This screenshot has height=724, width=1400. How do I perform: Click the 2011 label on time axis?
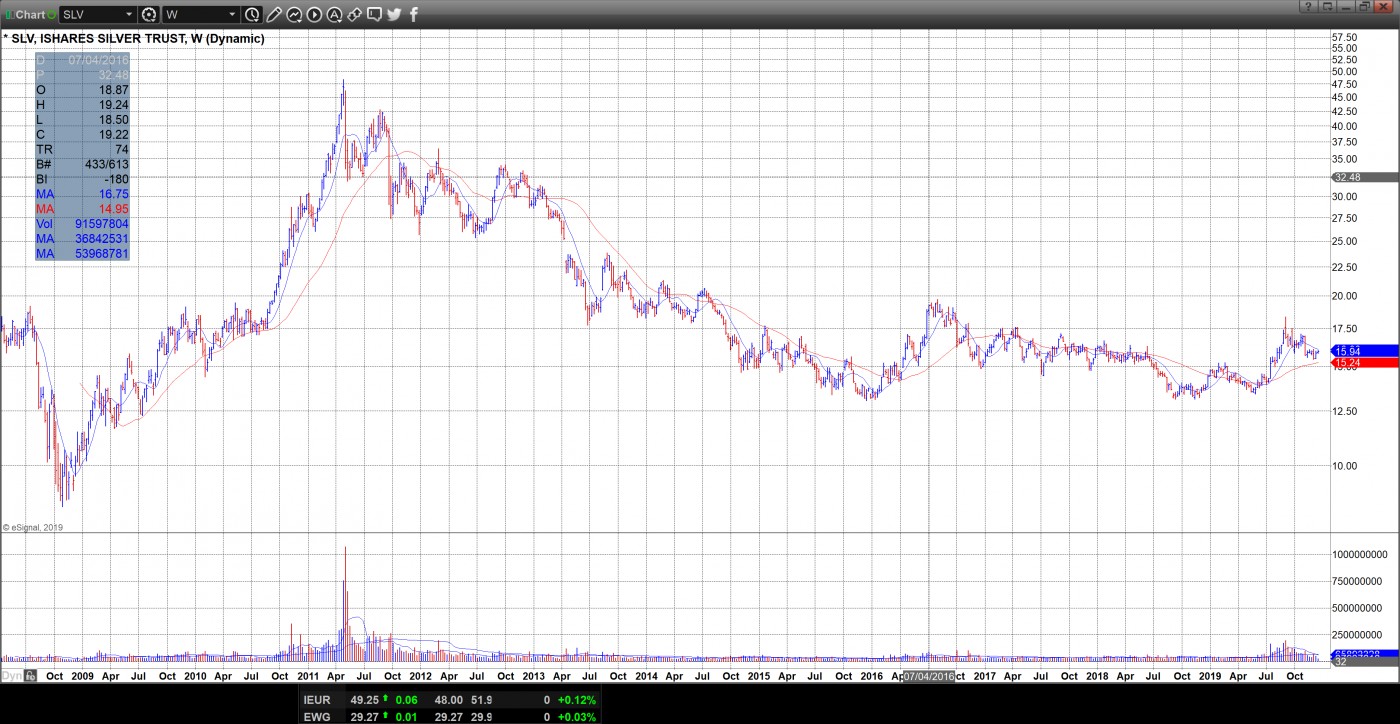pyautogui.click(x=307, y=676)
